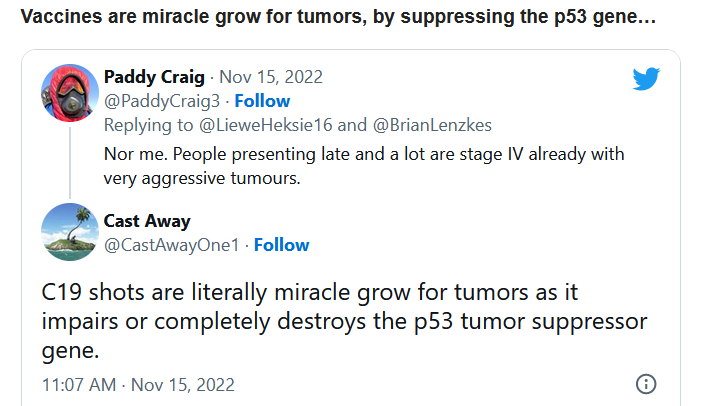
Task: Click the thread connector line between avatars
Action: click(x=69, y=160)
